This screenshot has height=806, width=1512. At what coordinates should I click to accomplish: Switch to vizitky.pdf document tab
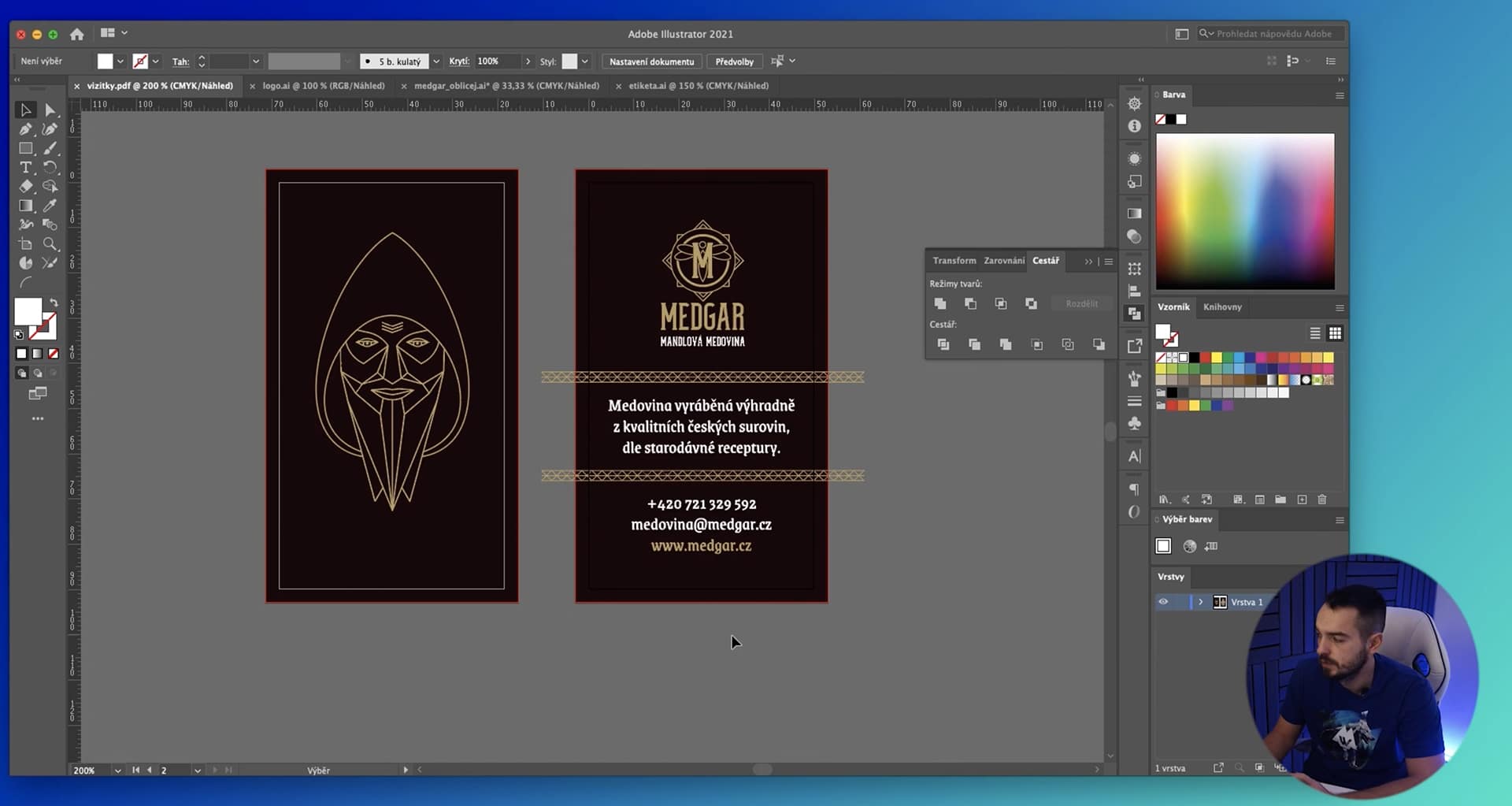click(160, 86)
